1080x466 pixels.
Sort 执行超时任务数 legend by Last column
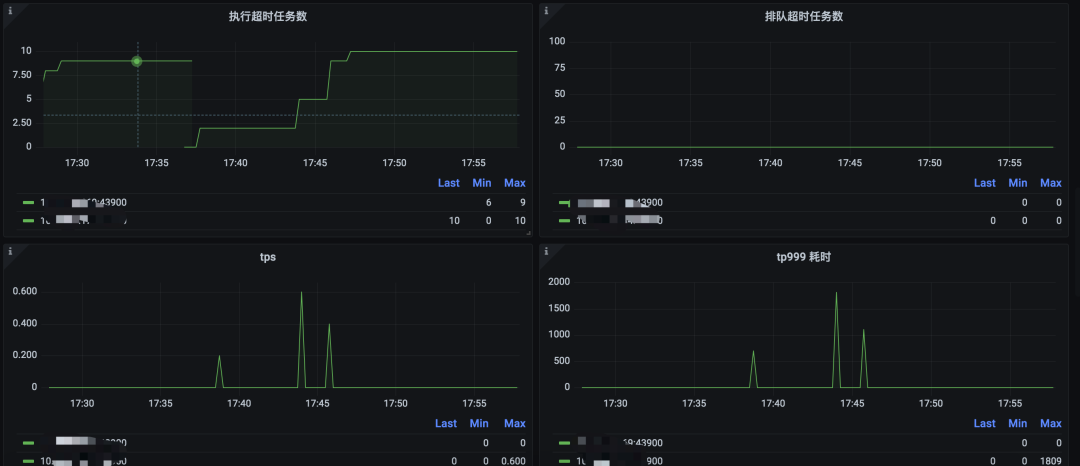[448, 183]
